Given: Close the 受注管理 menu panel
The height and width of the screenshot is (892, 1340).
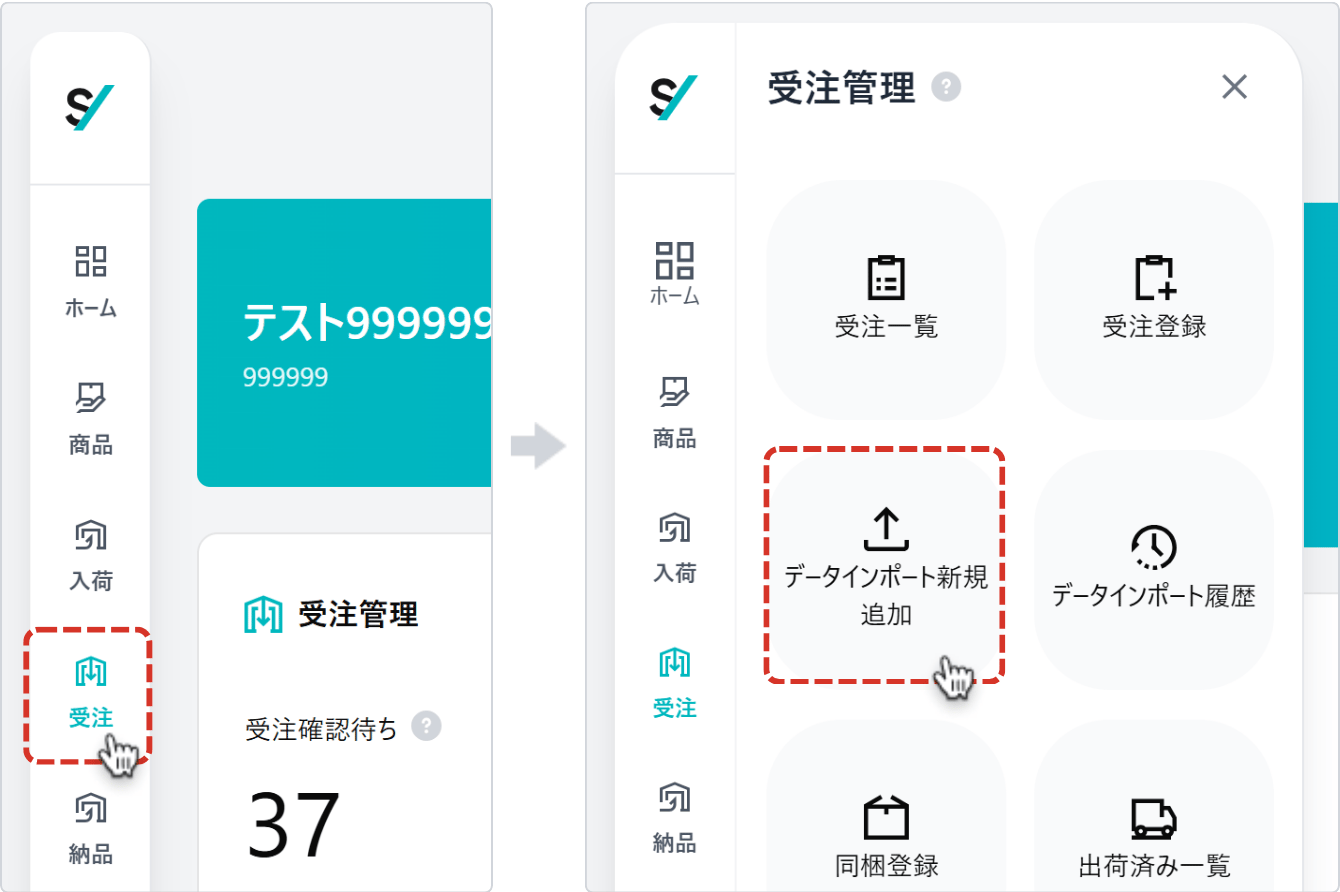Looking at the screenshot, I should pos(1235,87).
